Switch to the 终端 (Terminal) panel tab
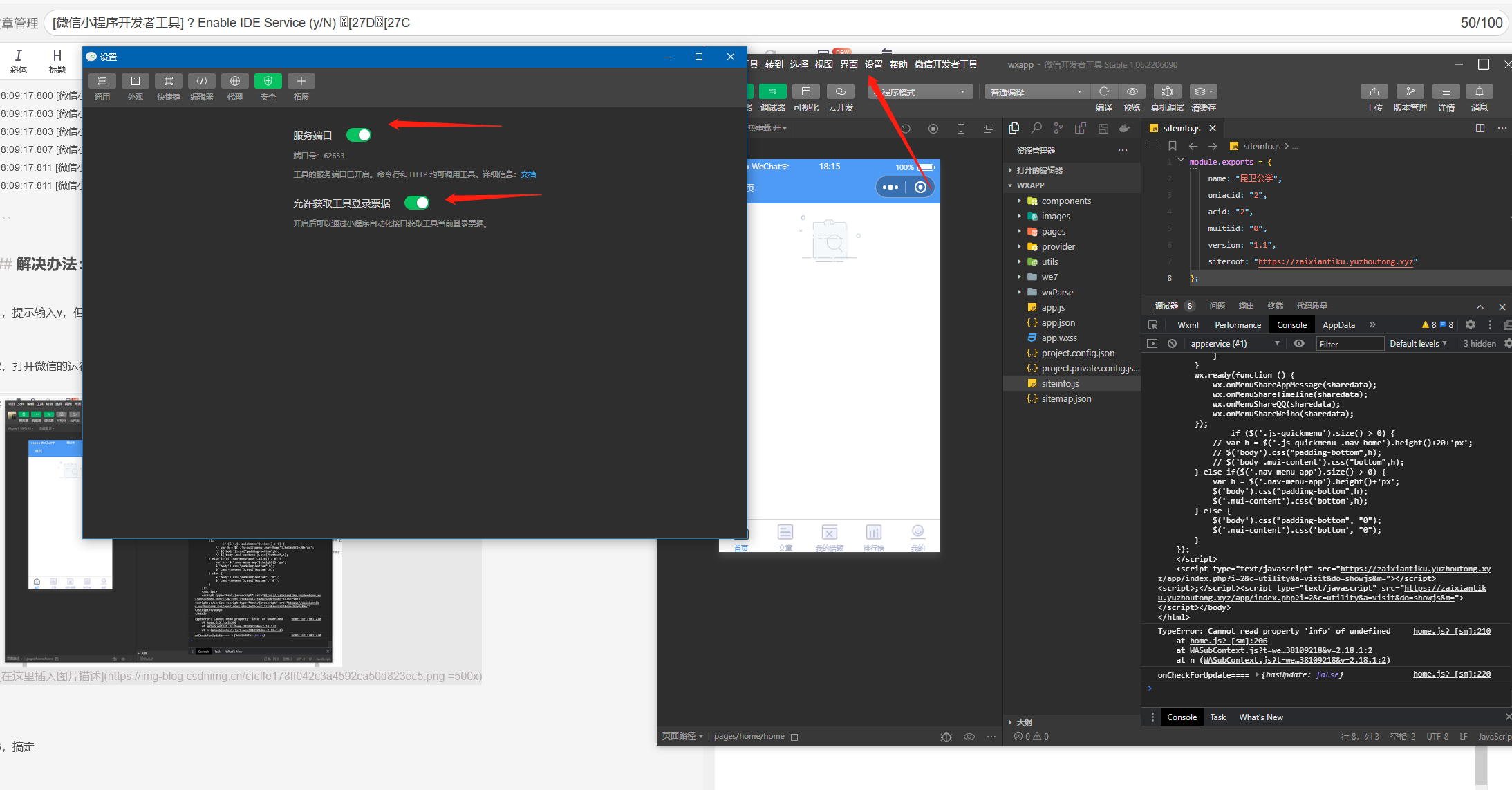1512x790 pixels. pyautogui.click(x=1276, y=306)
